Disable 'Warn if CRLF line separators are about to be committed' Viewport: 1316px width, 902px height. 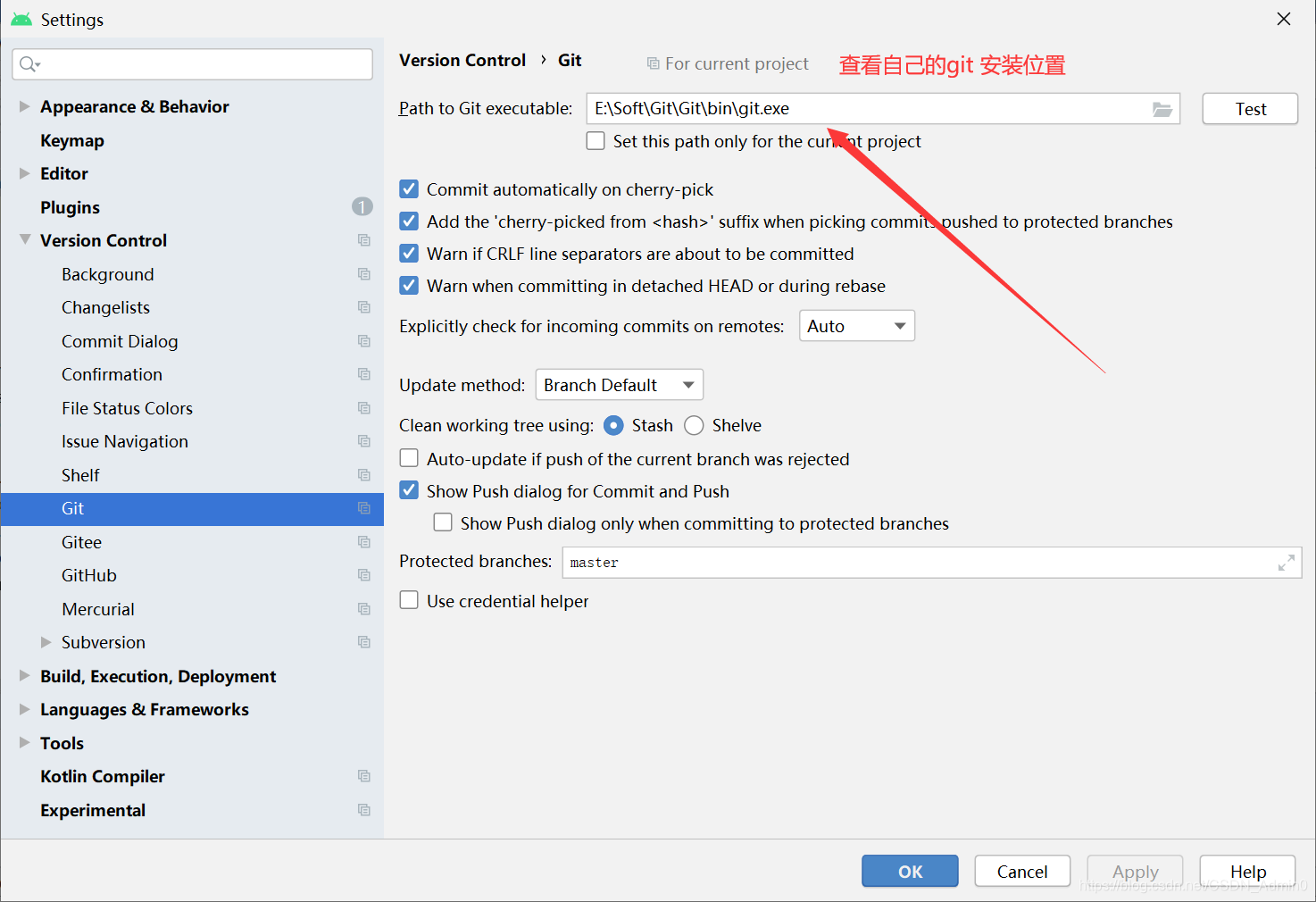409,253
